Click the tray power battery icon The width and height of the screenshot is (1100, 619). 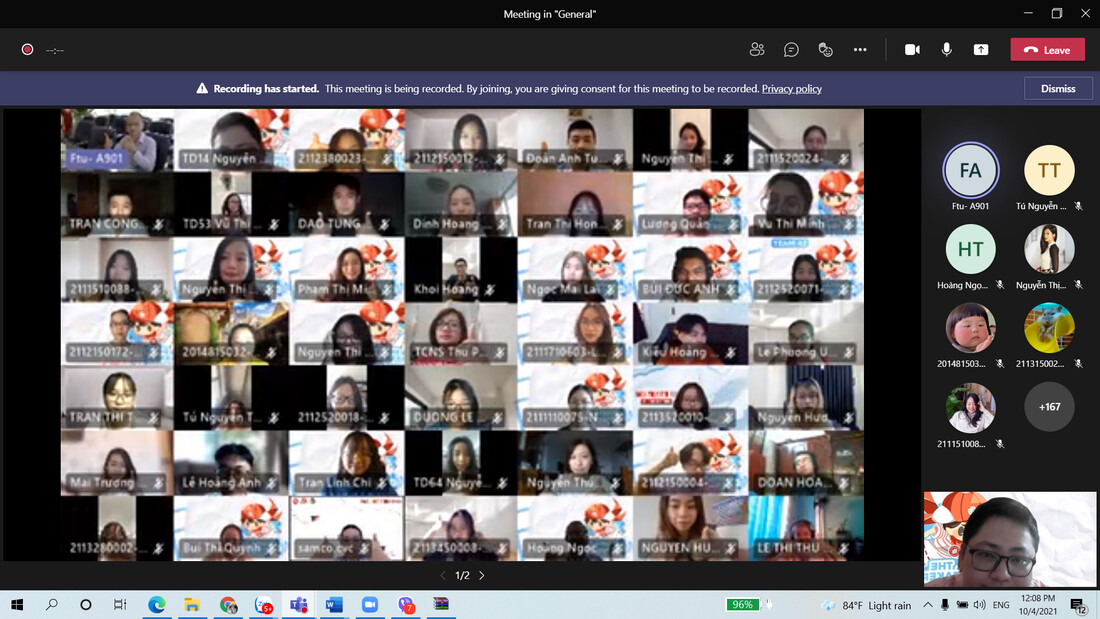[x=962, y=604]
